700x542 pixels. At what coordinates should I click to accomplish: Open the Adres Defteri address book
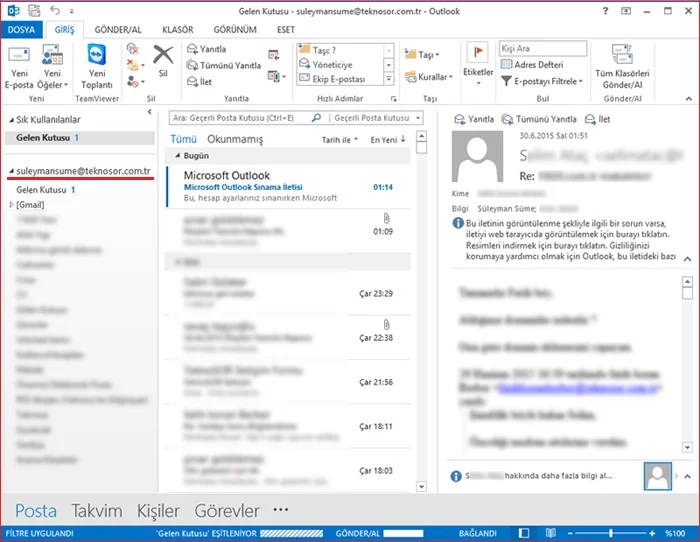coord(538,64)
